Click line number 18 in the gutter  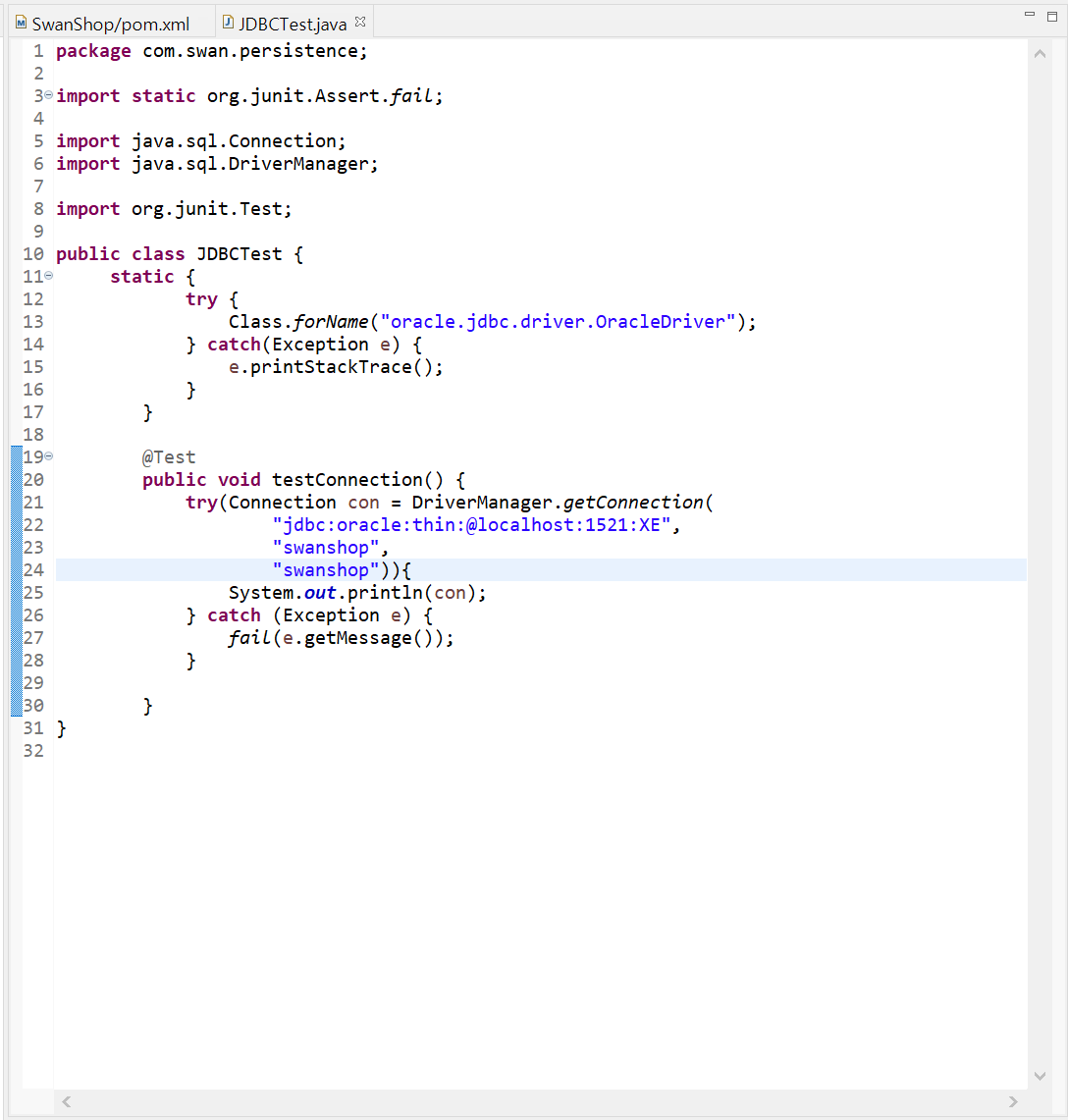[33, 435]
